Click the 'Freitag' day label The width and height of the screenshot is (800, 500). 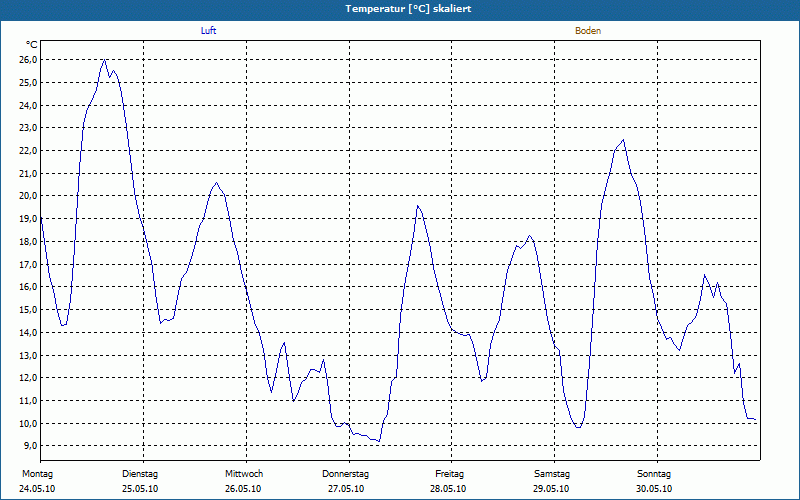coord(449,474)
